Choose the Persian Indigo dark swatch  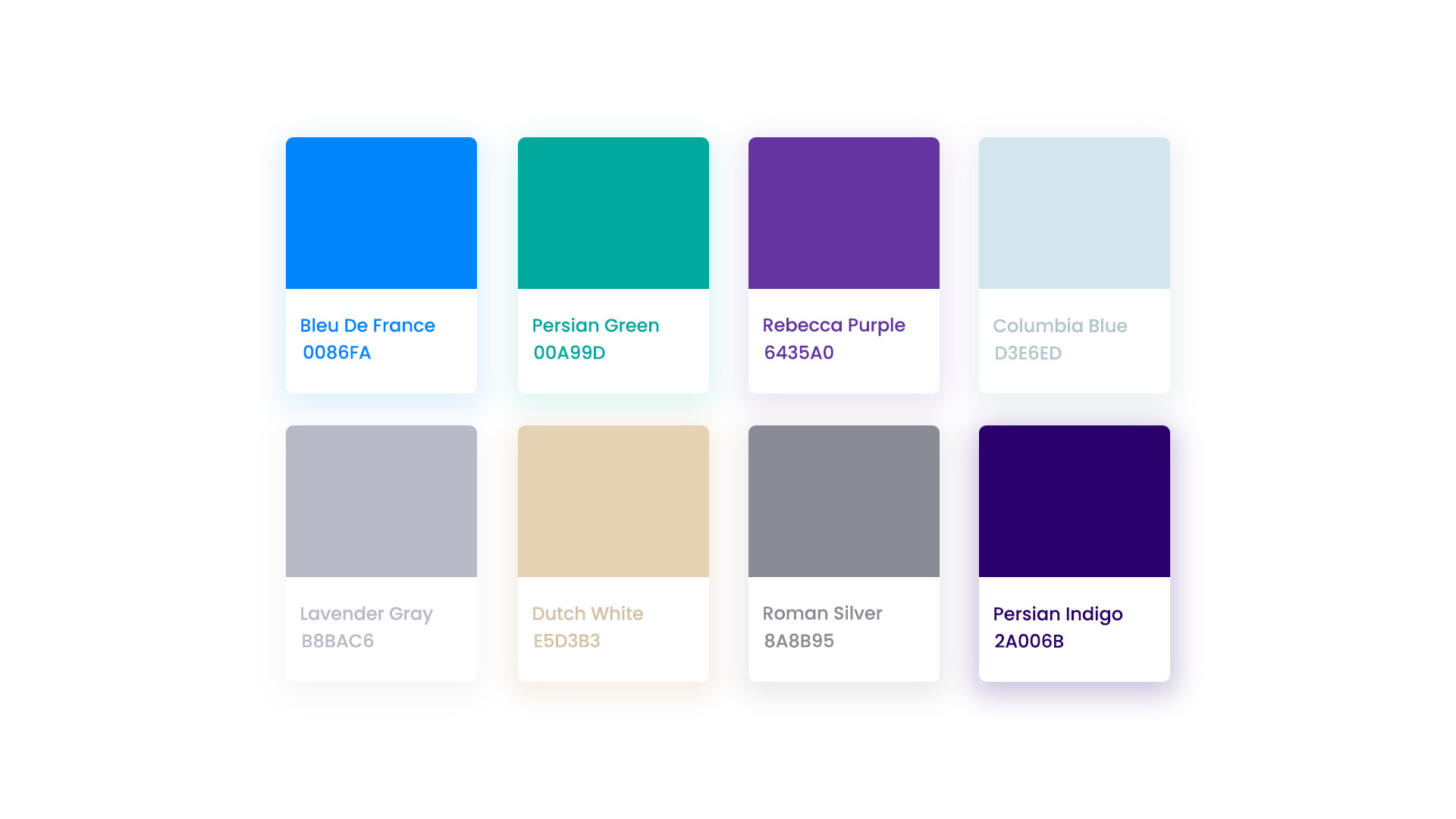click(x=1075, y=501)
